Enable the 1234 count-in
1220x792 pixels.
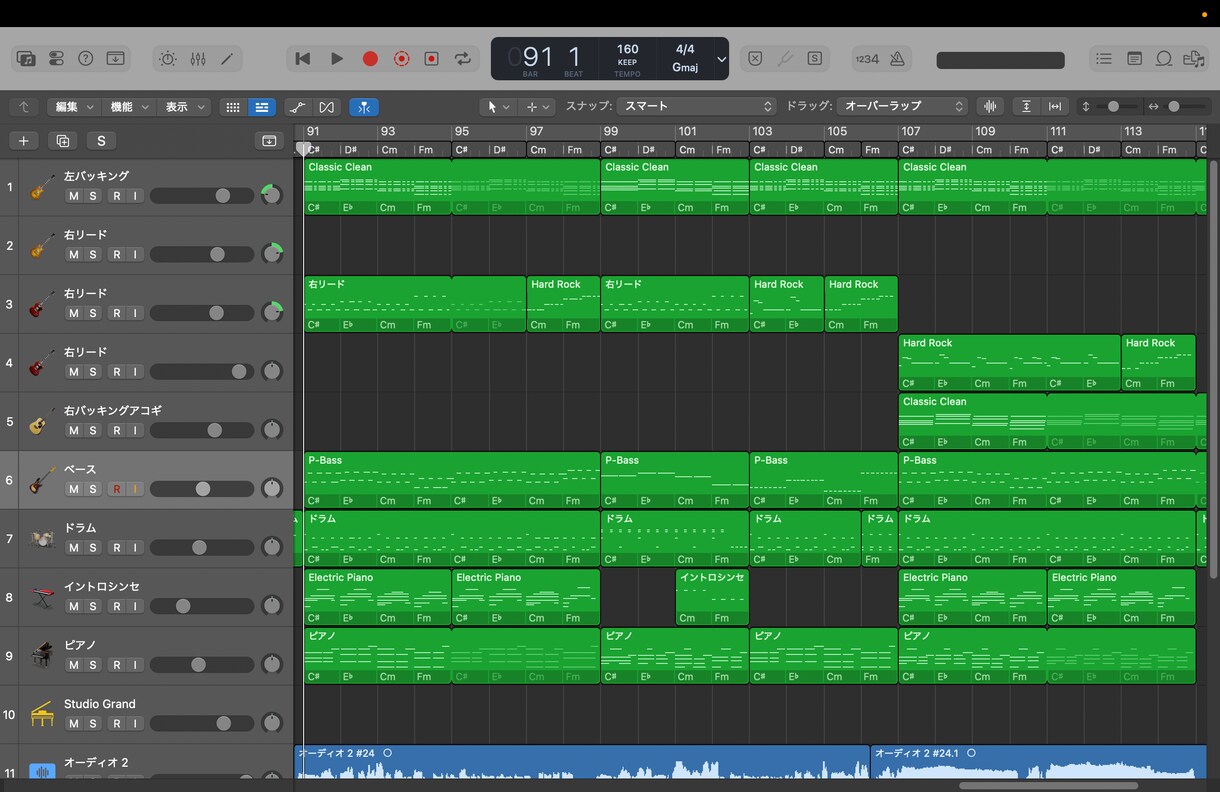(x=867, y=59)
